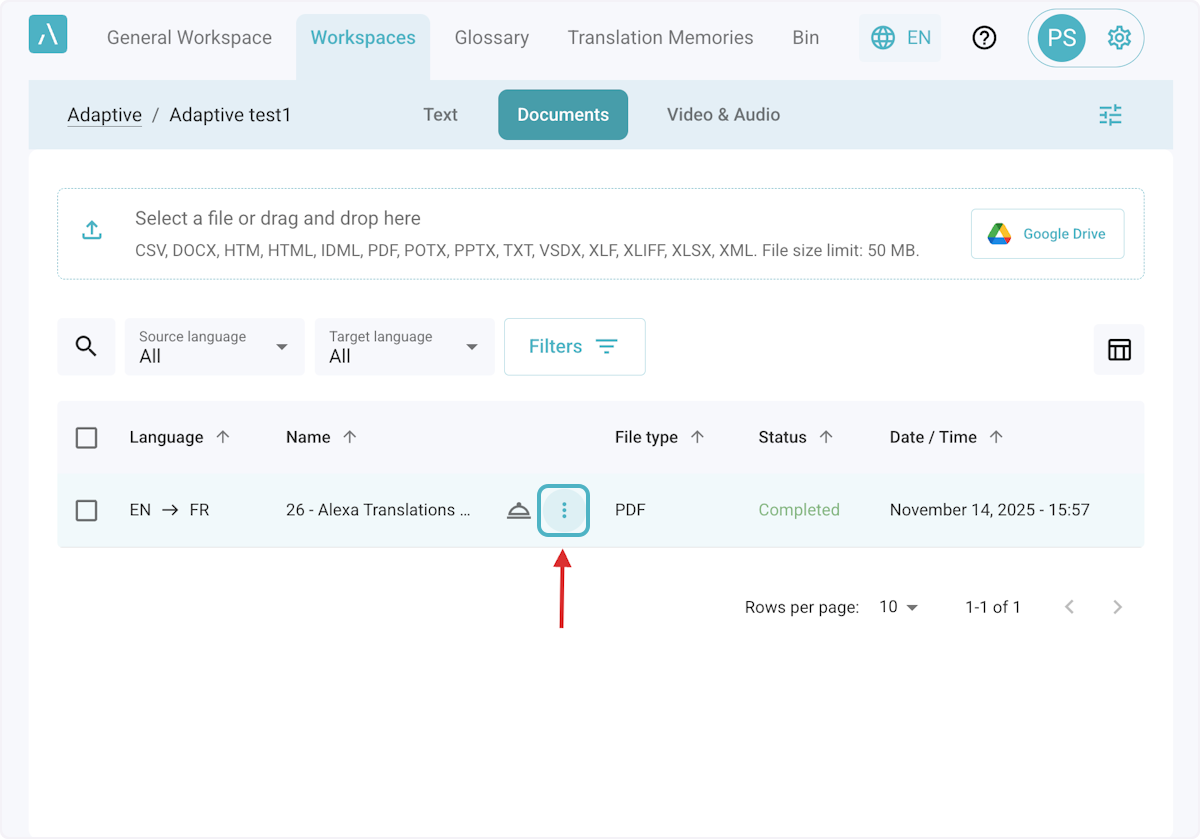The height and width of the screenshot is (839, 1200).
Task: Open the Filters button
Action: tap(574, 347)
